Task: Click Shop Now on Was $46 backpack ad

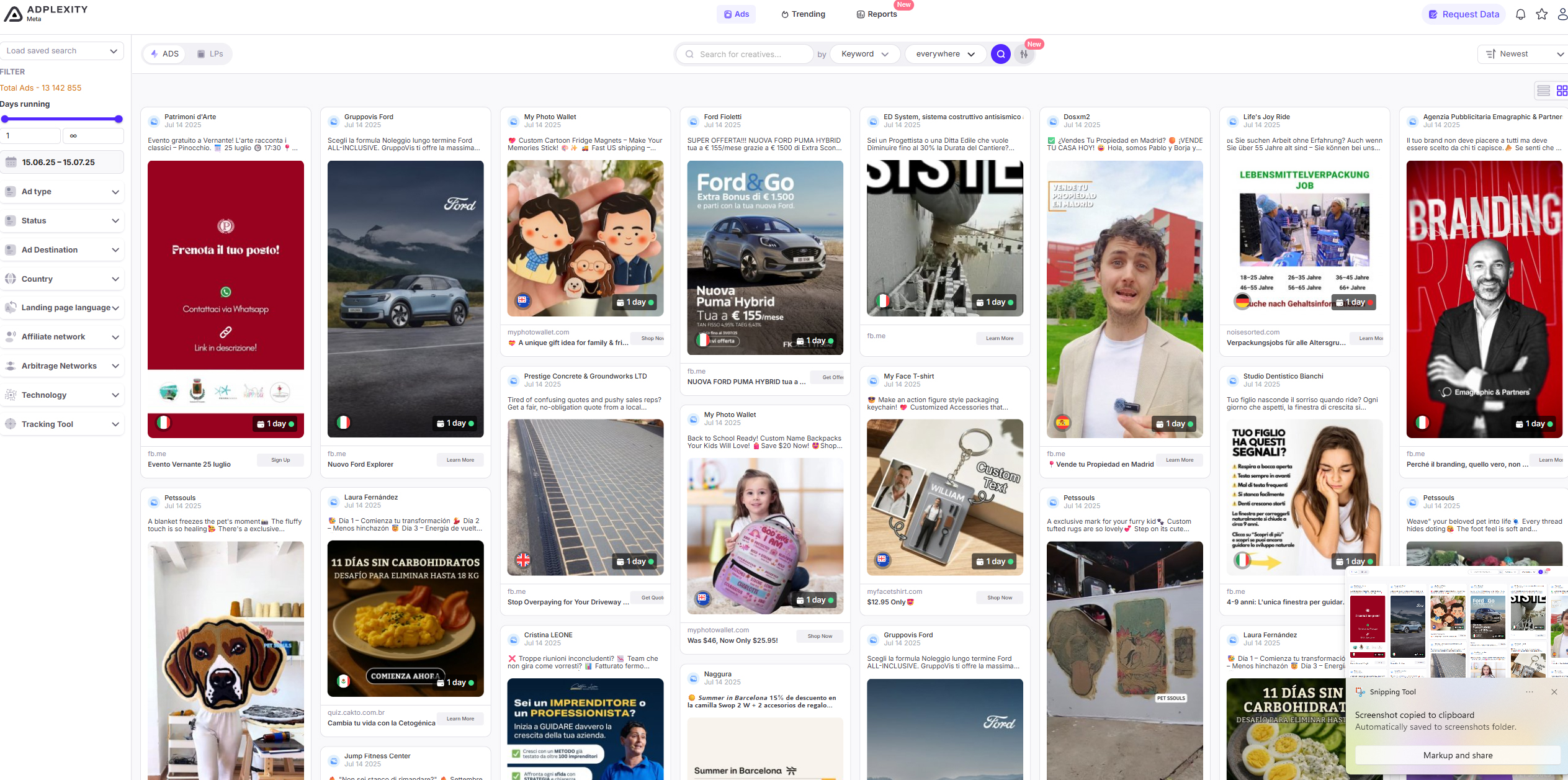Action: coord(820,636)
